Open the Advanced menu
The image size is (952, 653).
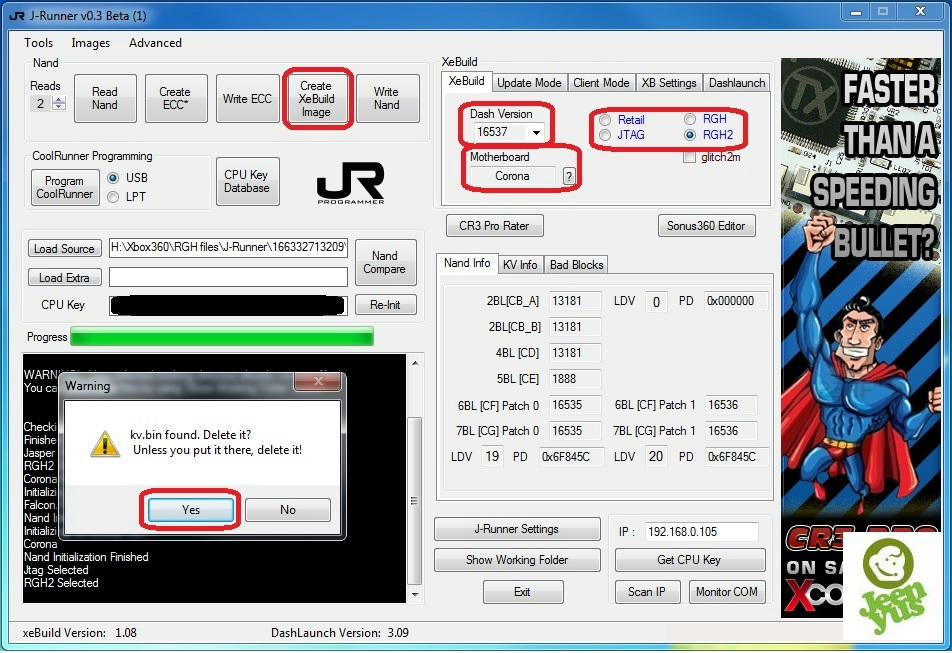click(x=155, y=43)
